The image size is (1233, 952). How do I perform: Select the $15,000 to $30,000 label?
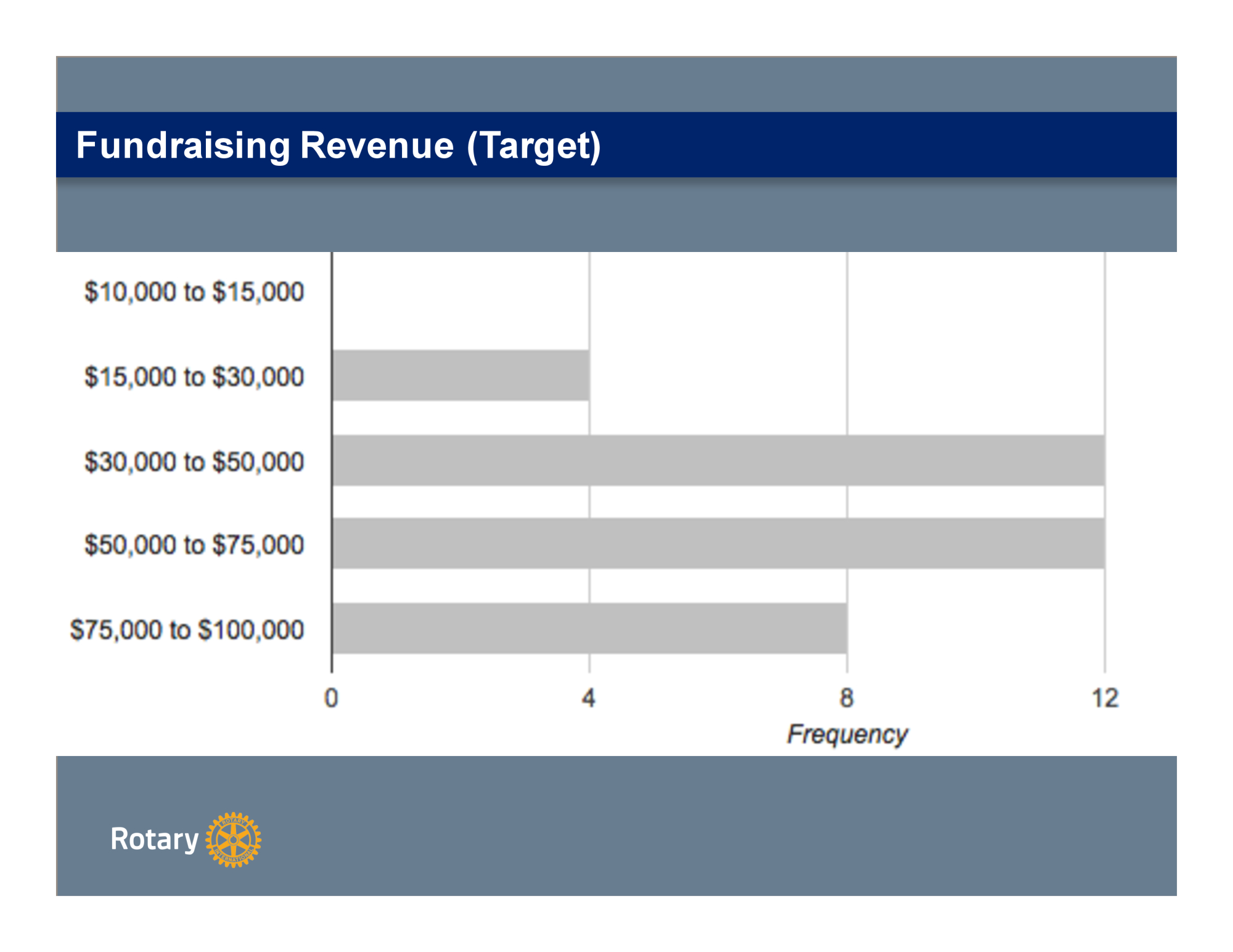[x=194, y=376]
